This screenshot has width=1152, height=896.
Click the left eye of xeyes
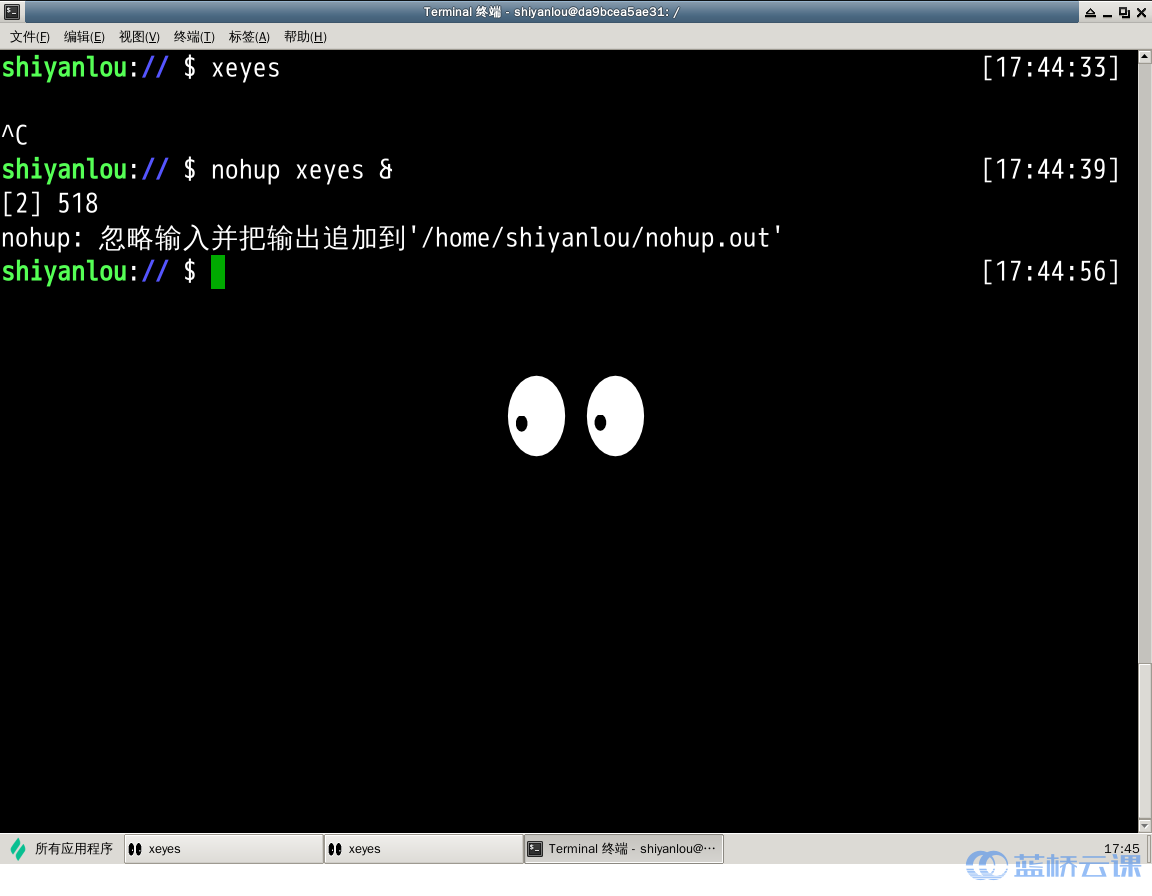[x=536, y=416]
